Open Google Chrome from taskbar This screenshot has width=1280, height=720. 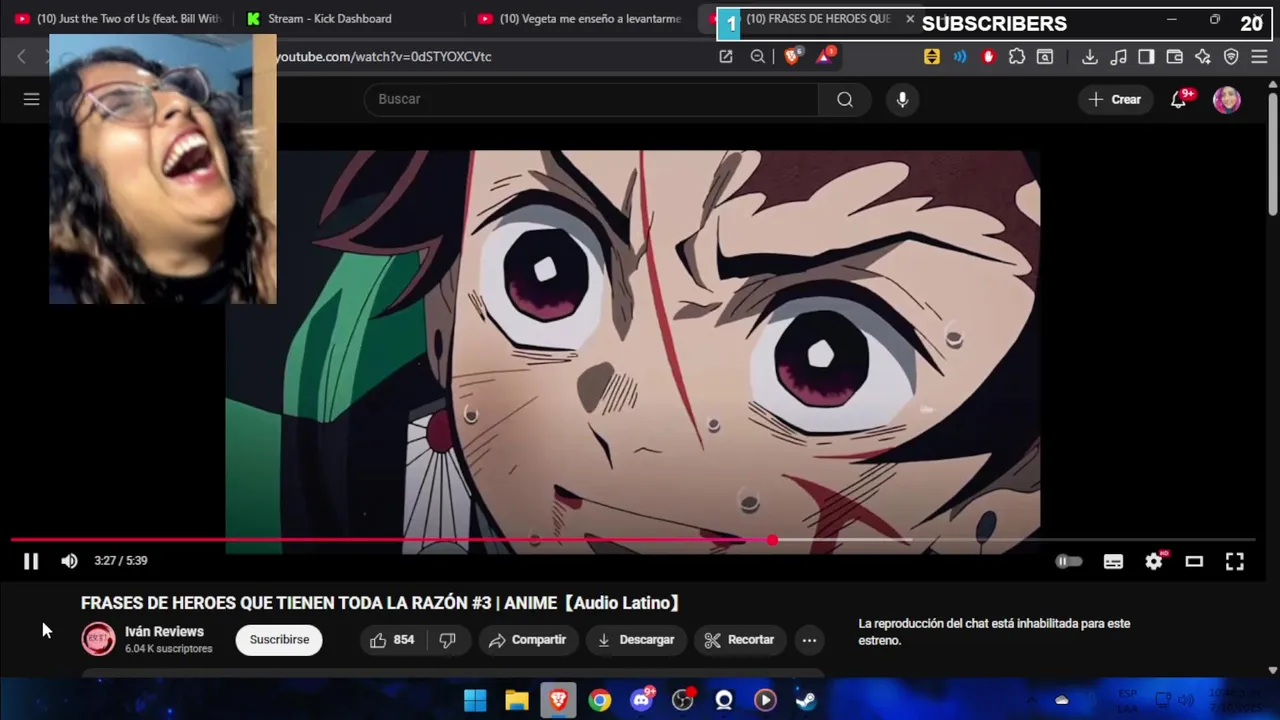600,700
